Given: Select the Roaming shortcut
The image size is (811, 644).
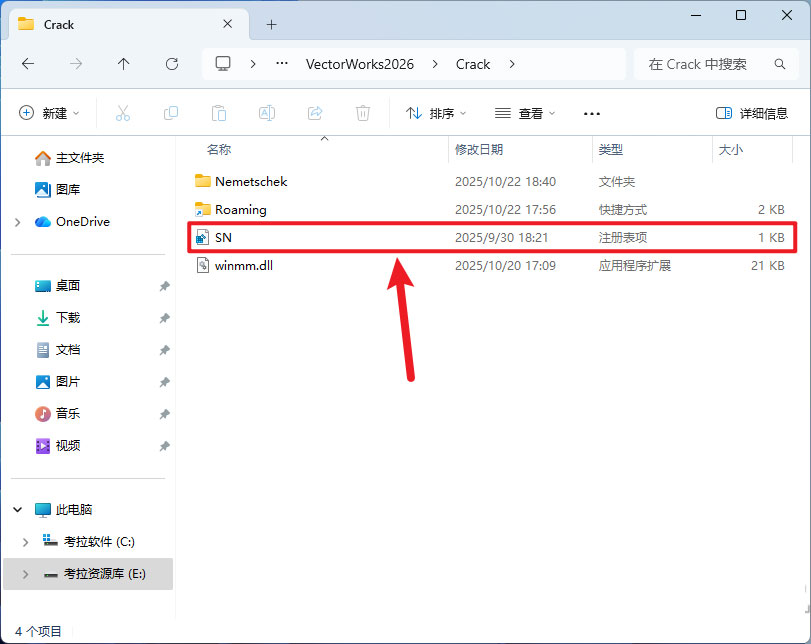Looking at the screenshot, I should pyautogui.click(x=492, y=209).
